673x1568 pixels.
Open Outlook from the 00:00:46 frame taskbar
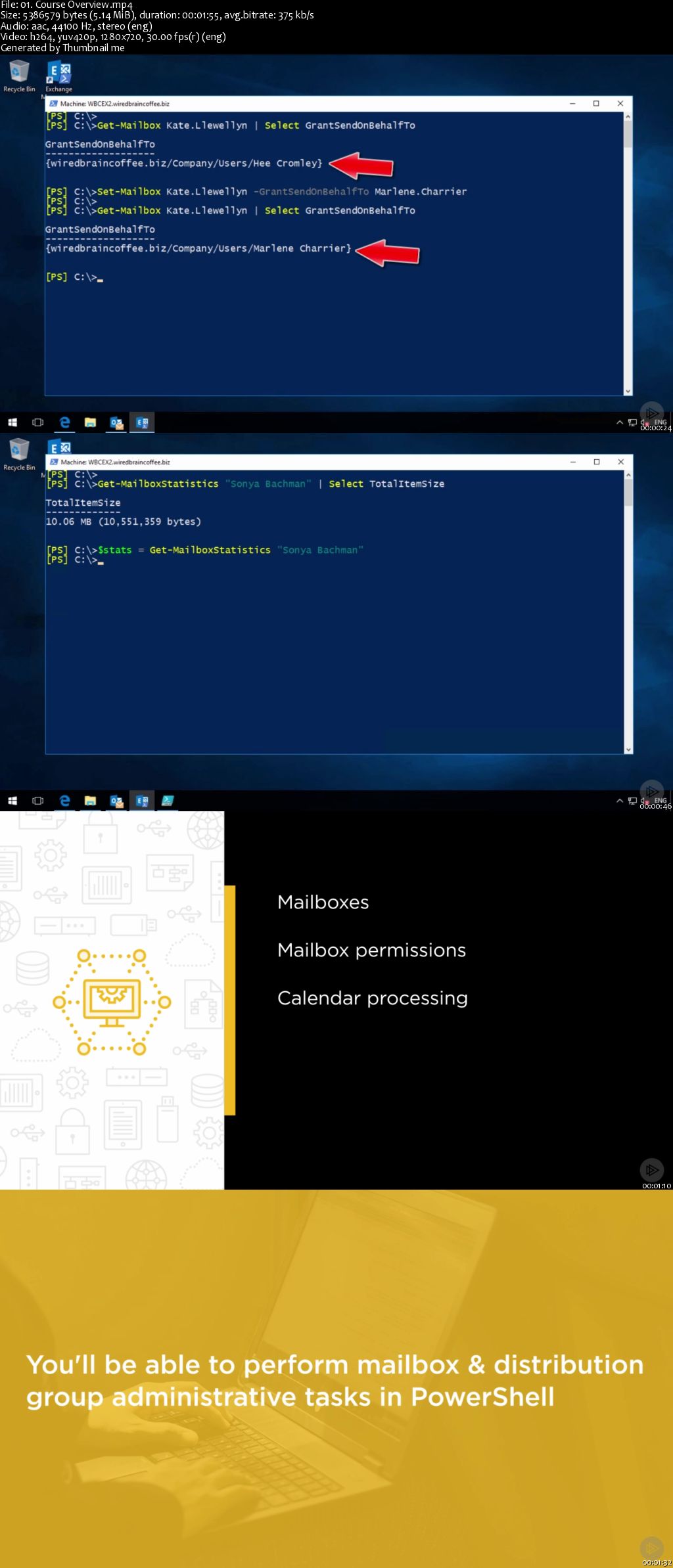tap(116, 801)
